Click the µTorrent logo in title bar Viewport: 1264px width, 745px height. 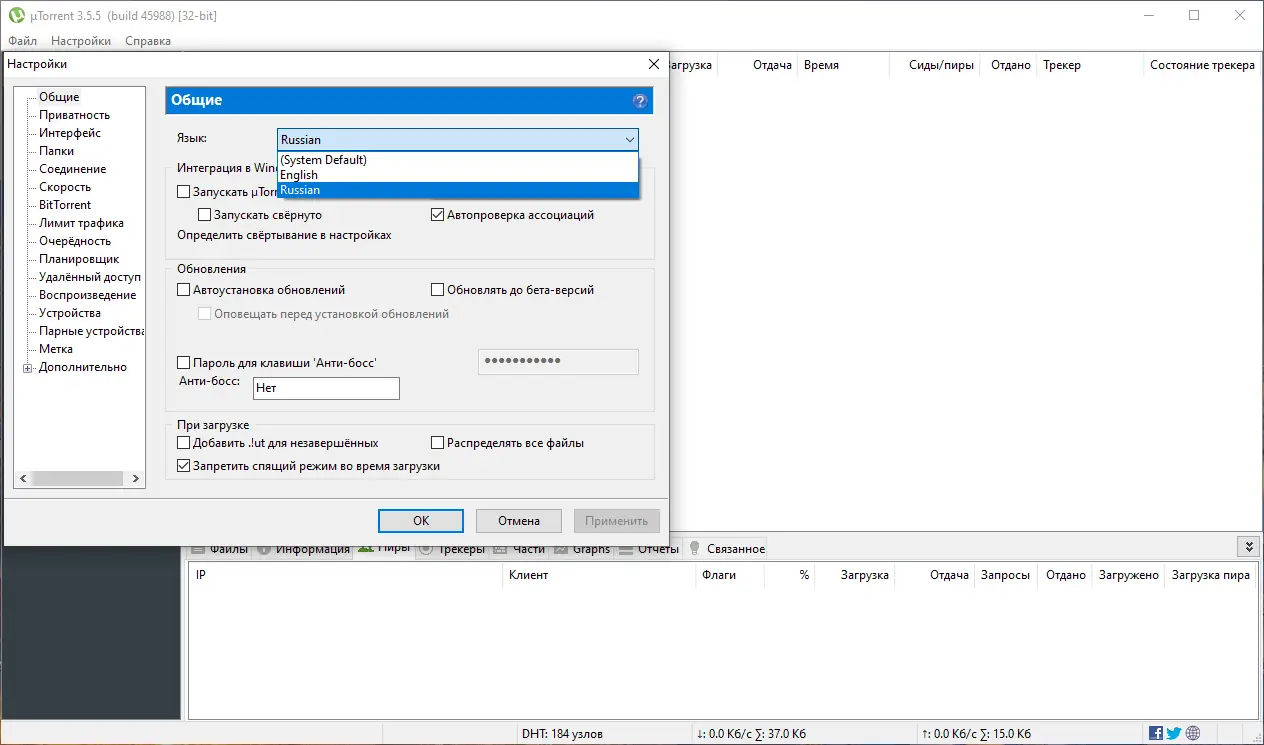16,15
